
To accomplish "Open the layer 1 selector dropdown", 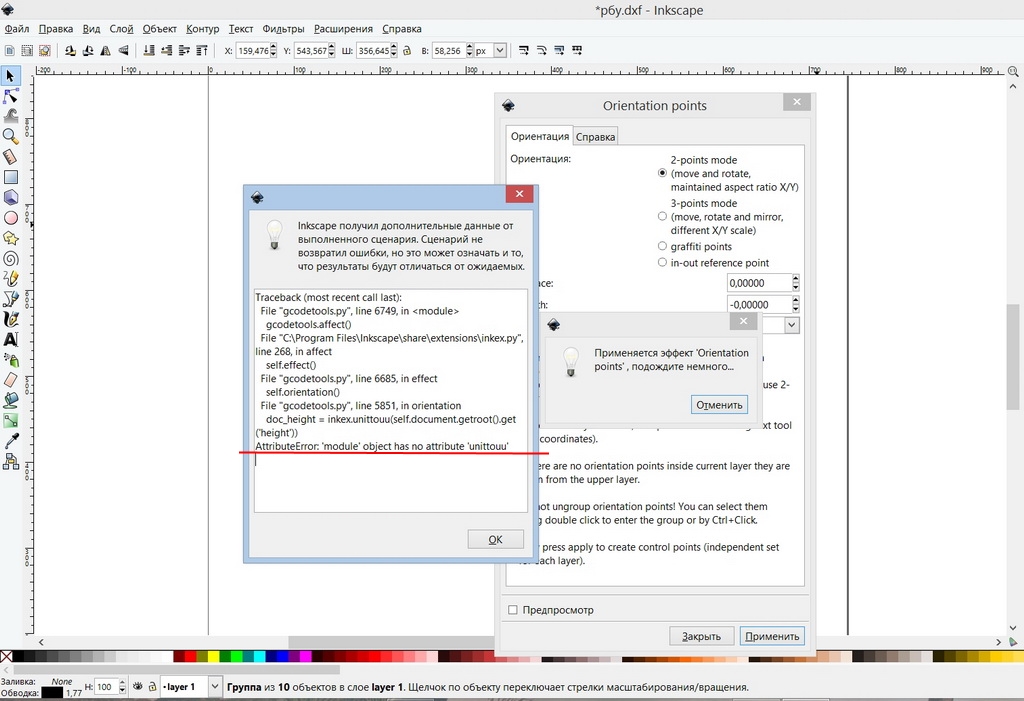I will point(215,687).
